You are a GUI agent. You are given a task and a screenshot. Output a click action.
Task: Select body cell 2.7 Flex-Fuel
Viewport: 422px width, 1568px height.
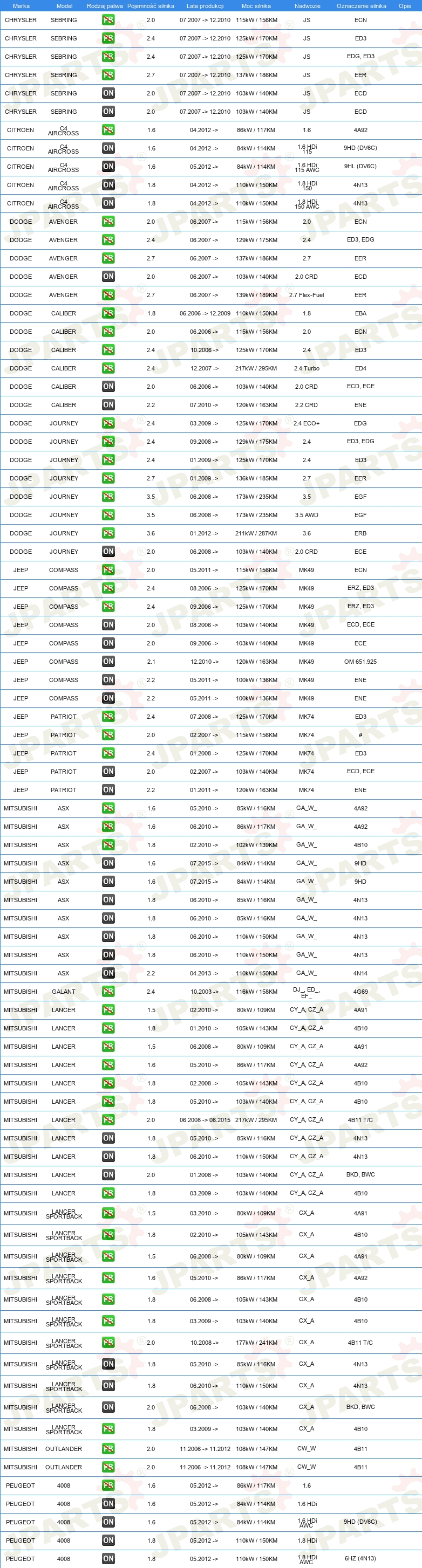tap(307, 295)
